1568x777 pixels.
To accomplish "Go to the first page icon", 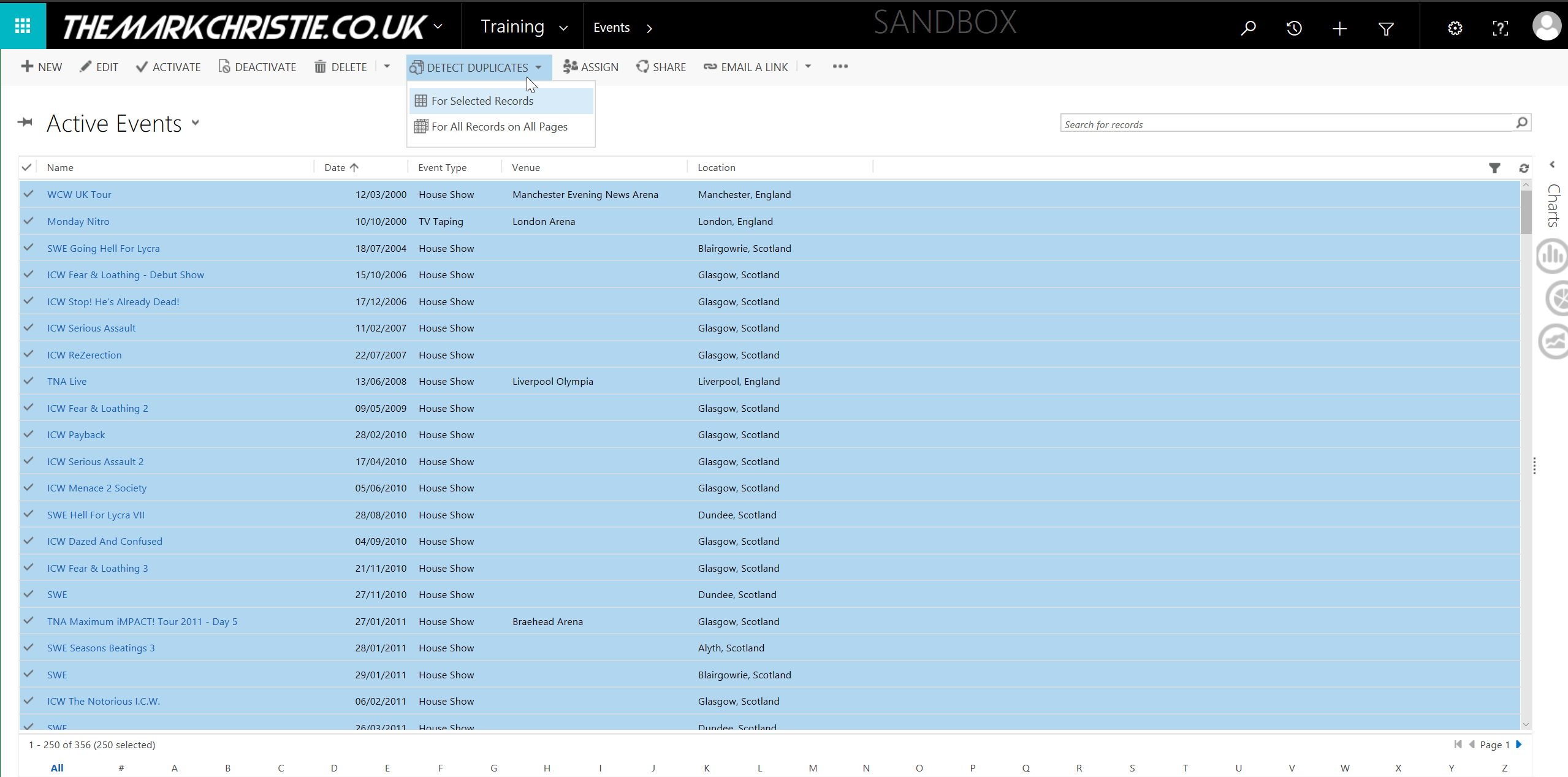I will [1457, 745].
